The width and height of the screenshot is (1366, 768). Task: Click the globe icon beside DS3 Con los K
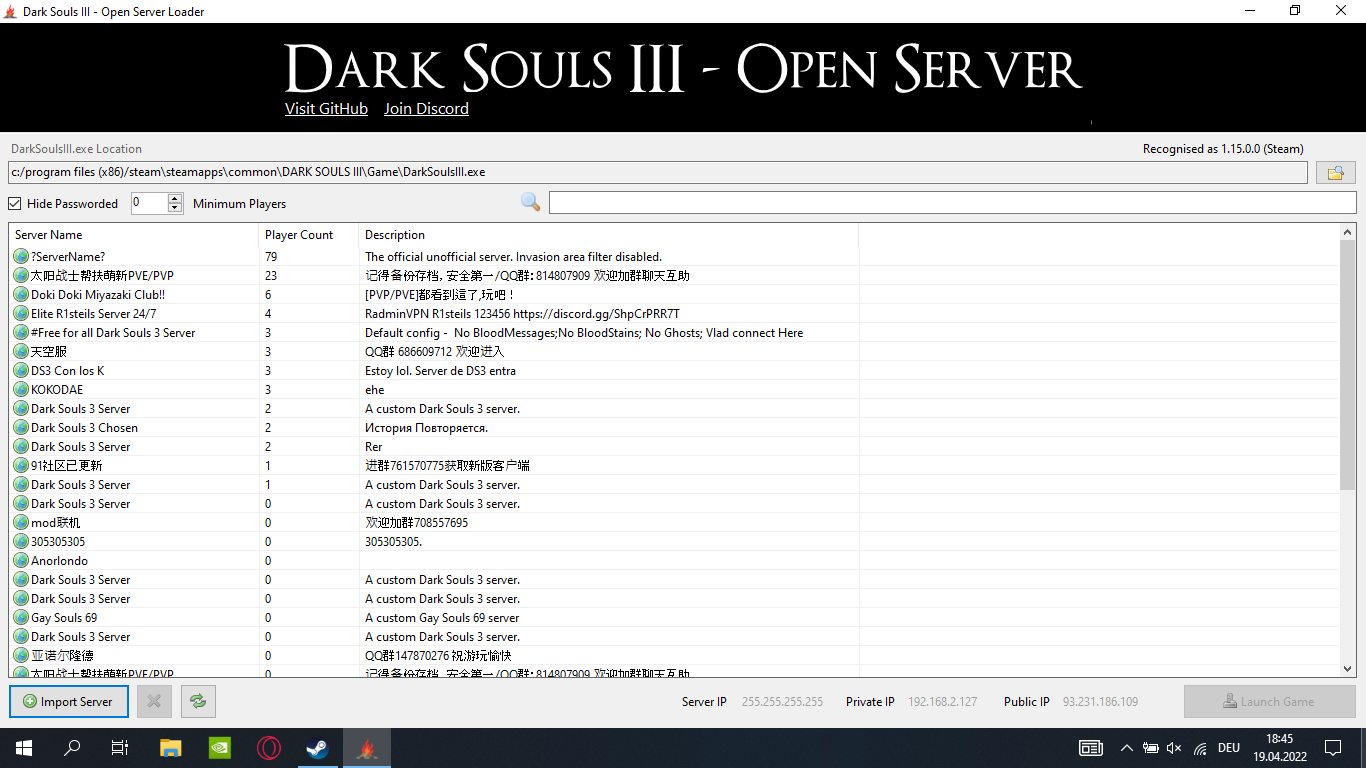point(21,371)
